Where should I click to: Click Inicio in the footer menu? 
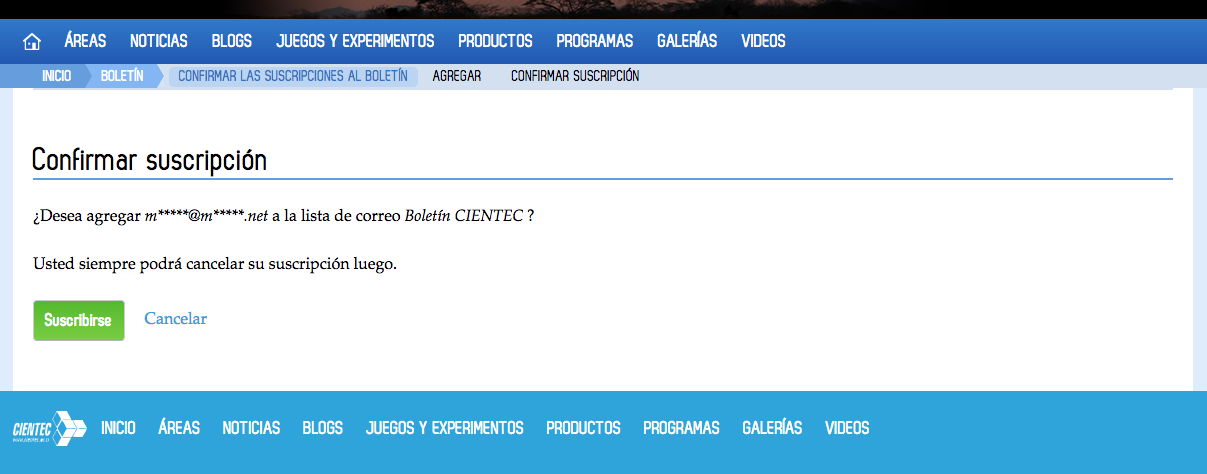(x=118, y=428)
